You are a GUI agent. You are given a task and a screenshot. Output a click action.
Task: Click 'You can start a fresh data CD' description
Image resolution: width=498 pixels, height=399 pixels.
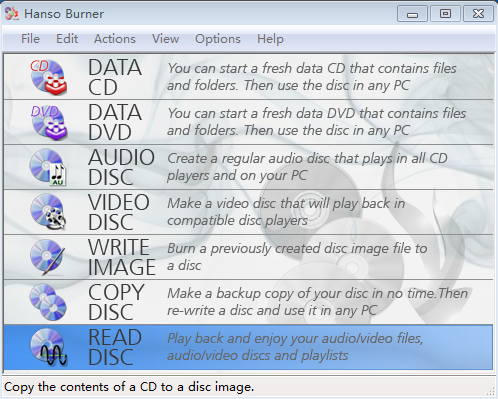(312, 77)
